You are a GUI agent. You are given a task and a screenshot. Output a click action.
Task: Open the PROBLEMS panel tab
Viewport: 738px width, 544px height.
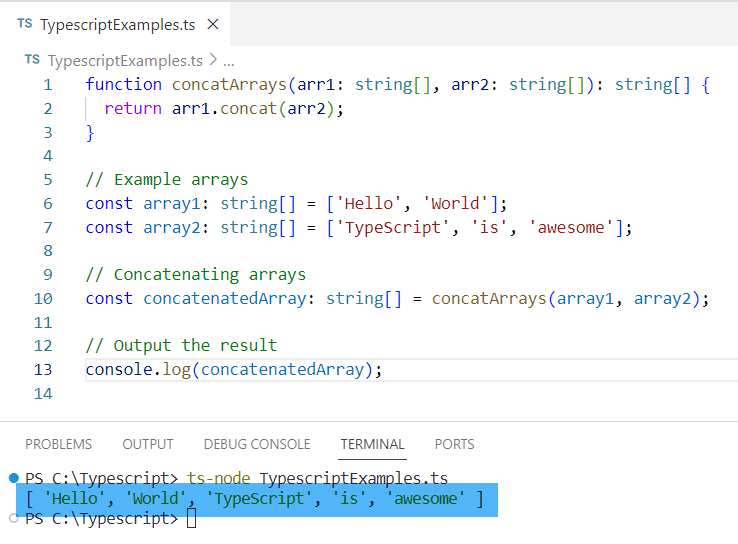pos(58,444)
